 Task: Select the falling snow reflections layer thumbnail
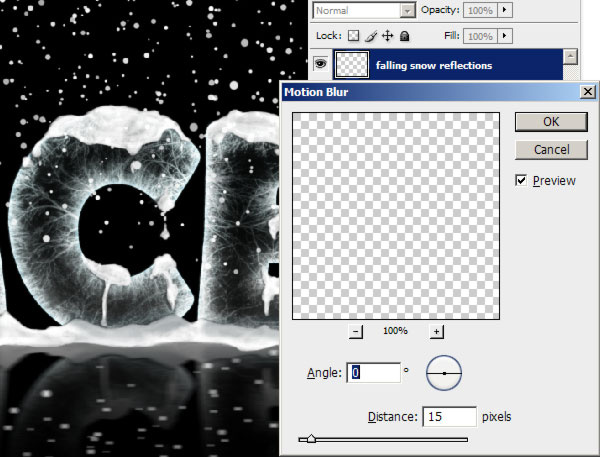pyautogui.click(x=351, y=66)
